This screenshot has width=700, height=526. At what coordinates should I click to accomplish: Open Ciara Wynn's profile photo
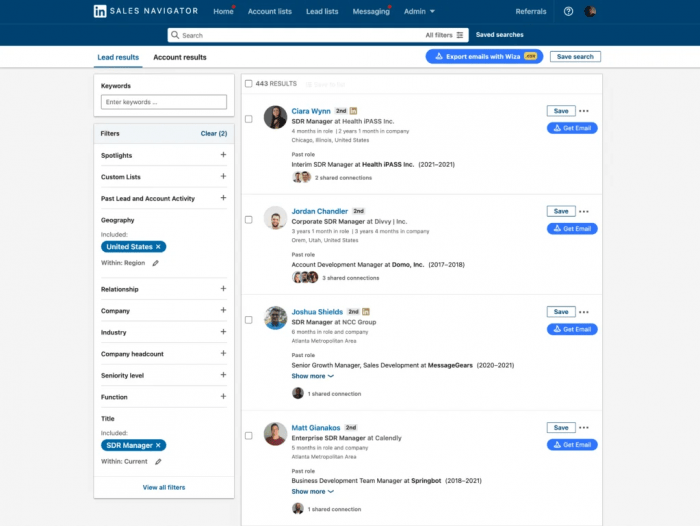click(275, 117)
